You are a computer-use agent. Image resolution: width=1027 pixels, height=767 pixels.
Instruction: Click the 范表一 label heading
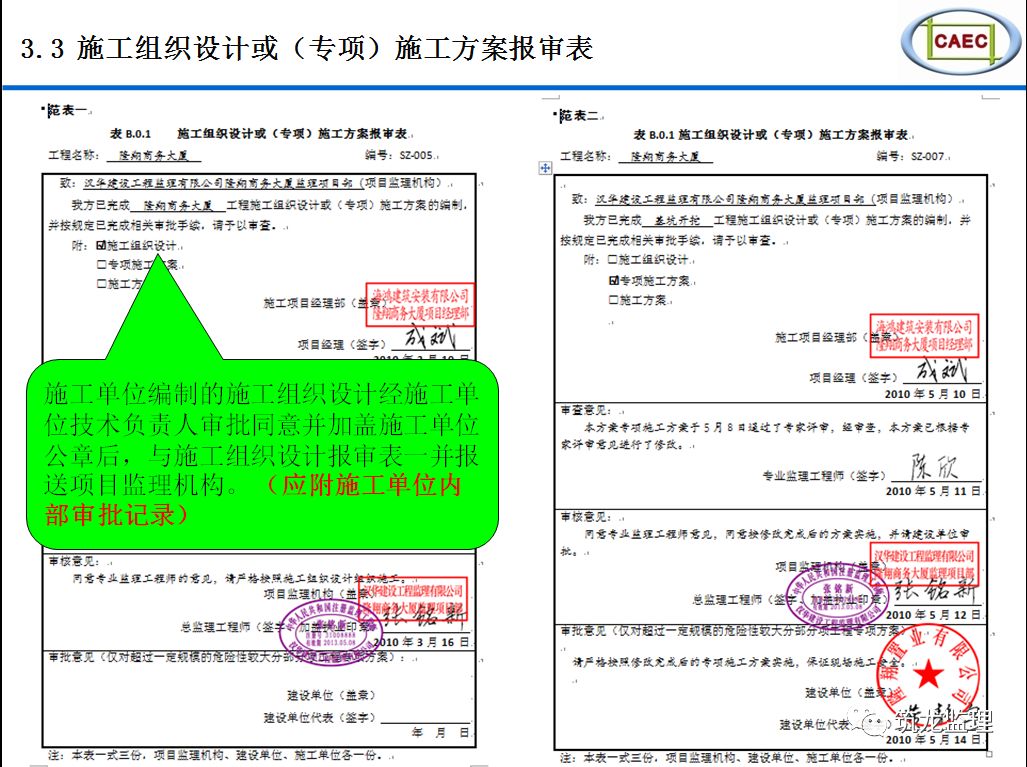66,111
